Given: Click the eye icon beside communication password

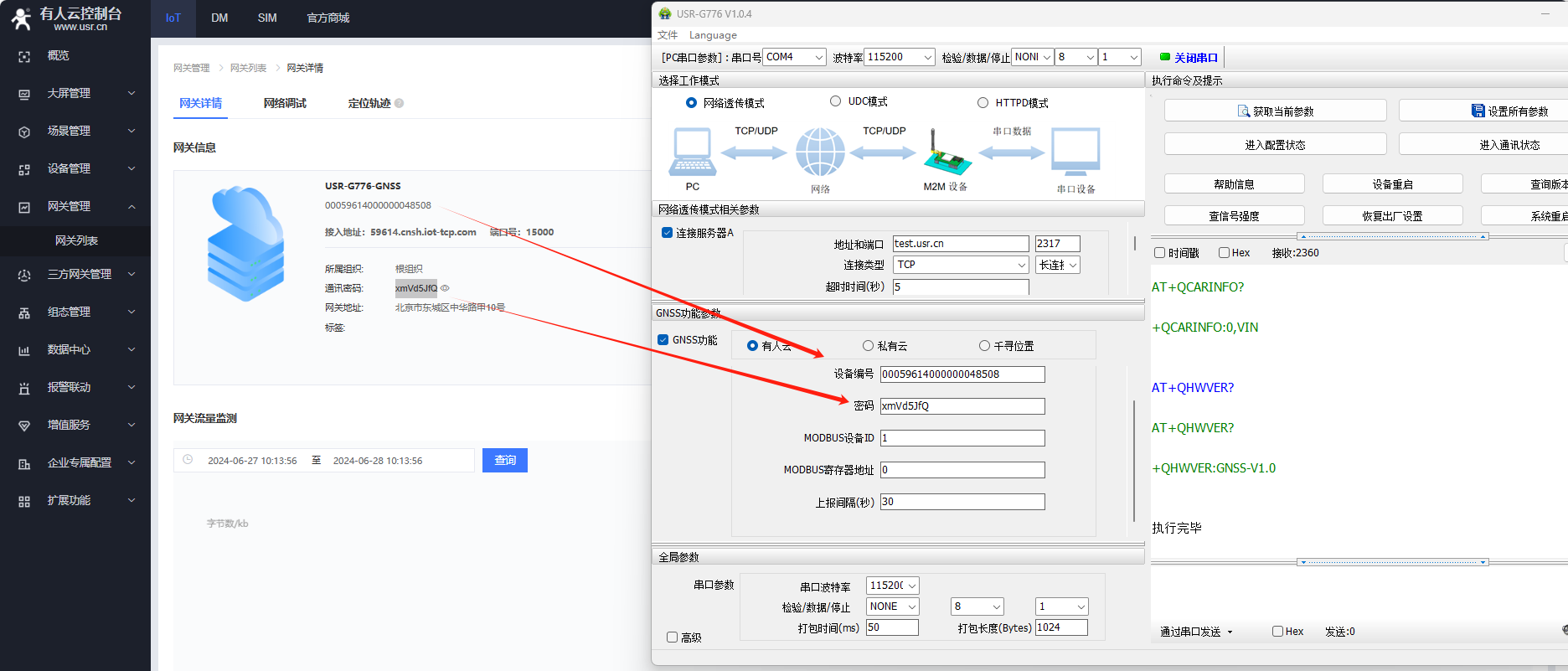Looking at the screenshot, I should point(445,288).
